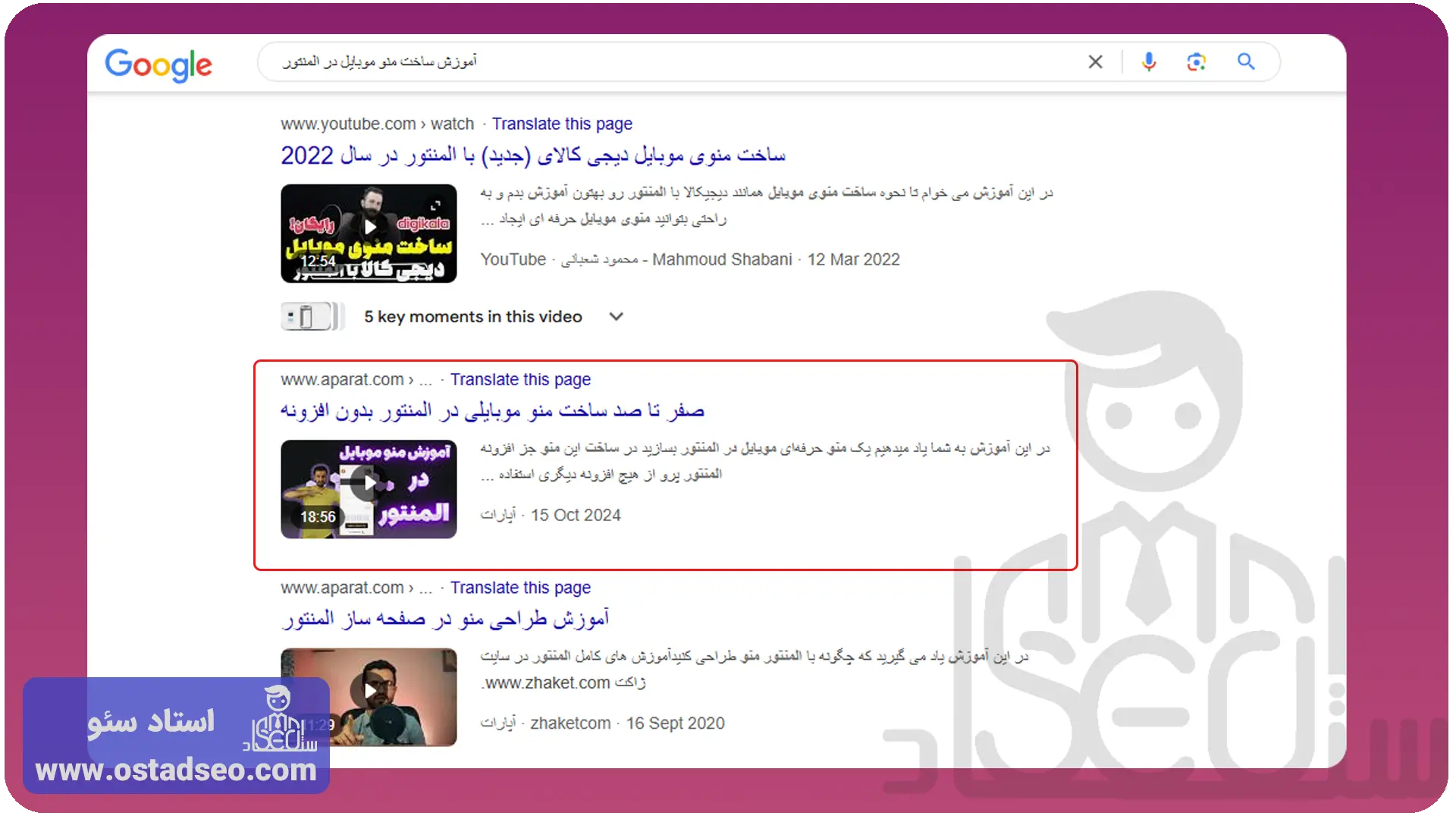Clear the search query with the X icon
Screen dimensions: 1456x819
point(1095,61)
